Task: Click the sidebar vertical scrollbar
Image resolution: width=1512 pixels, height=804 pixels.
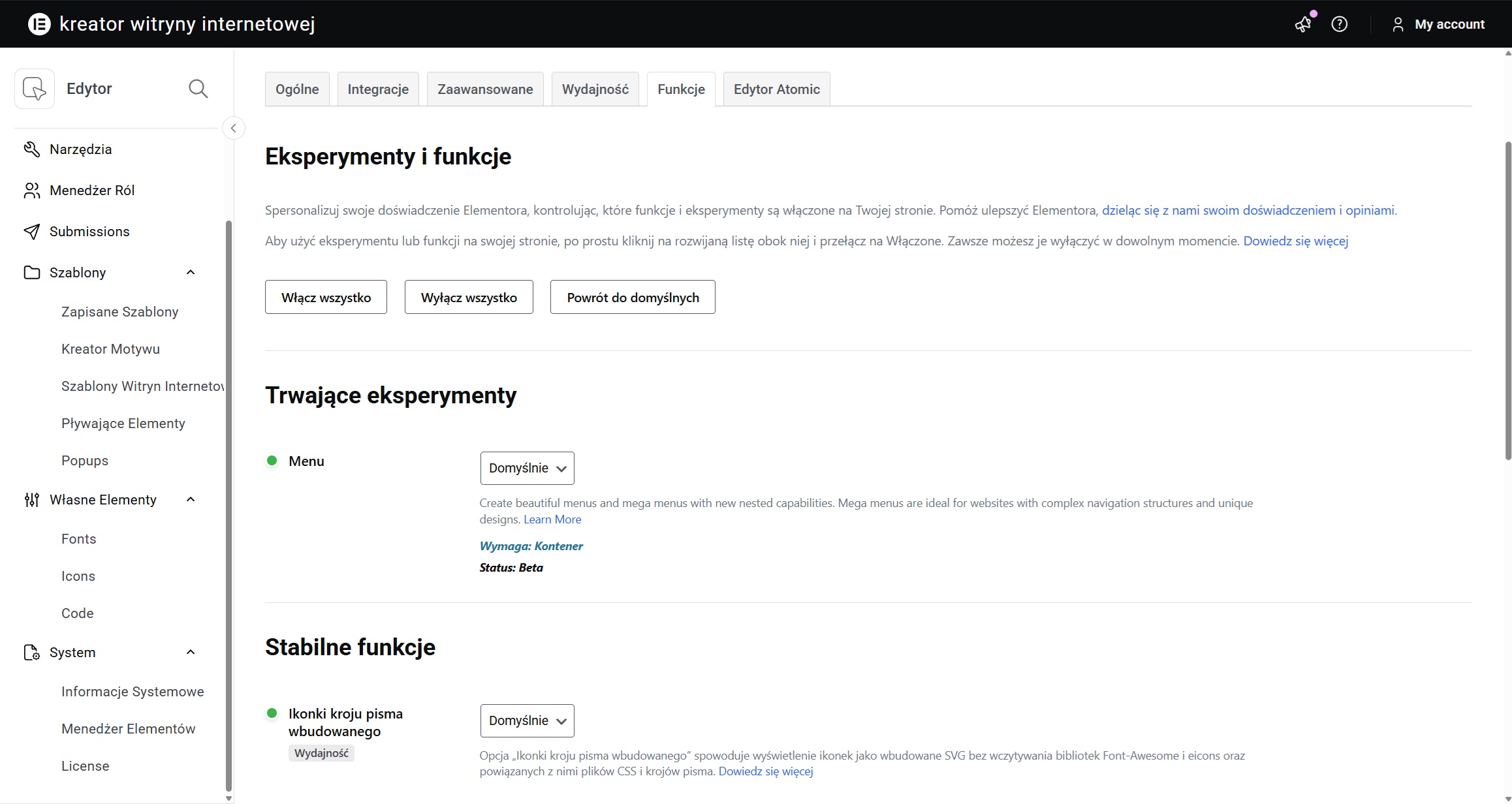Action: 228,506
